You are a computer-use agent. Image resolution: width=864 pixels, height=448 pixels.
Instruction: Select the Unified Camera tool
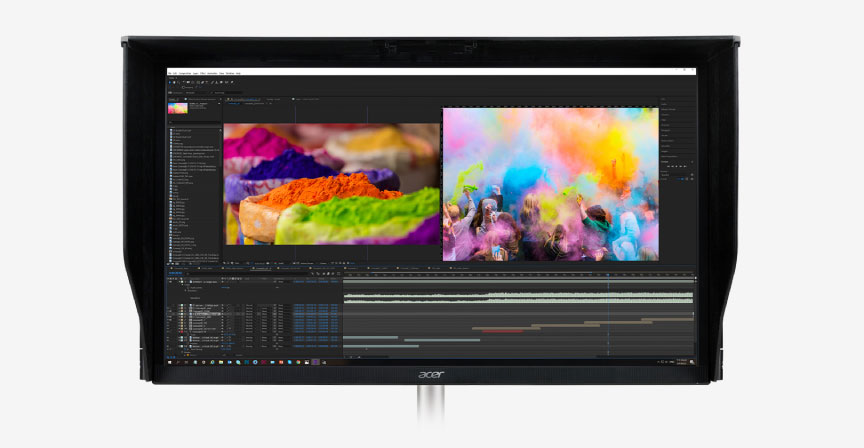tap(188, 83)
